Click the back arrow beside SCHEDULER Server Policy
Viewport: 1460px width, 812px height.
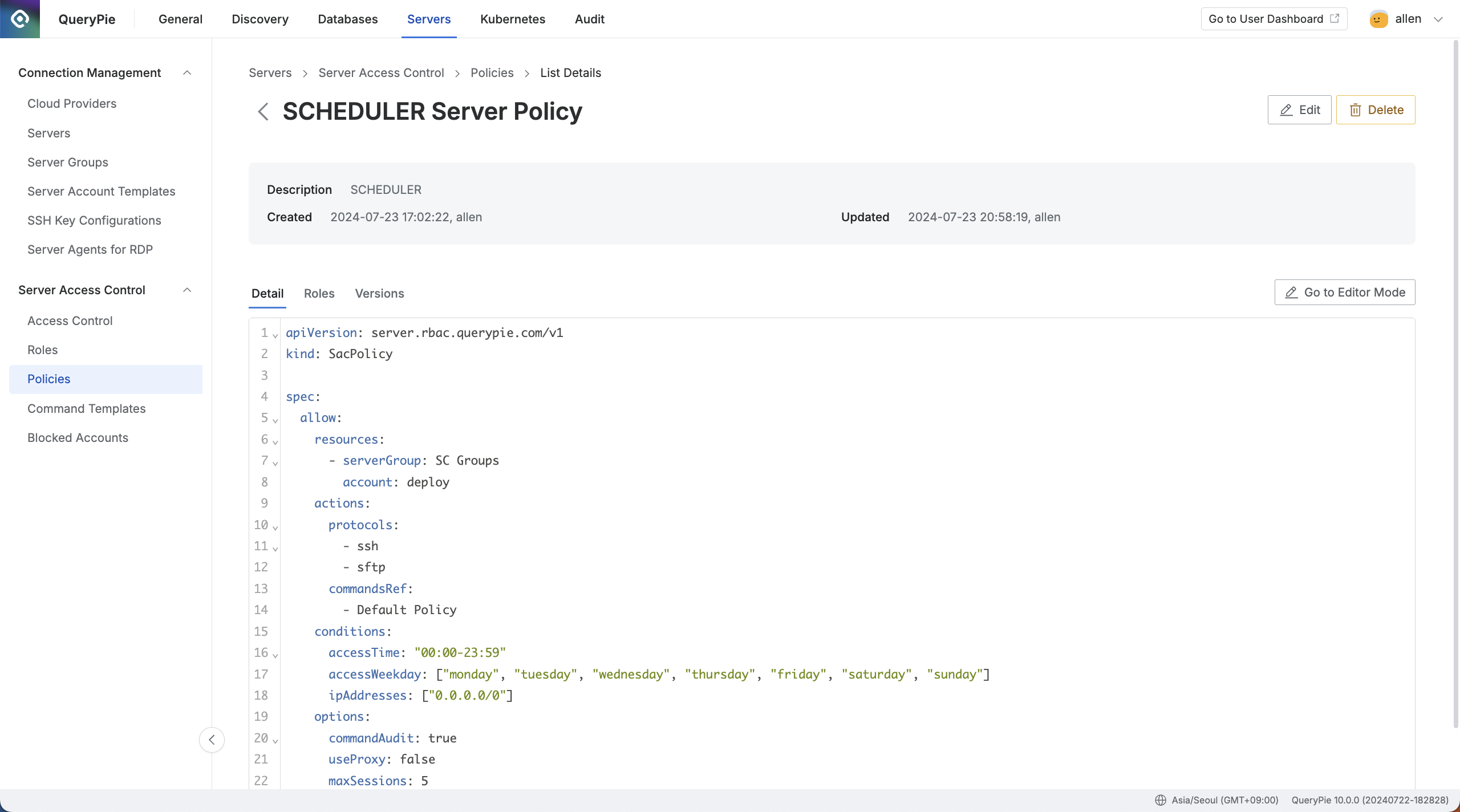tap(263, 111)
